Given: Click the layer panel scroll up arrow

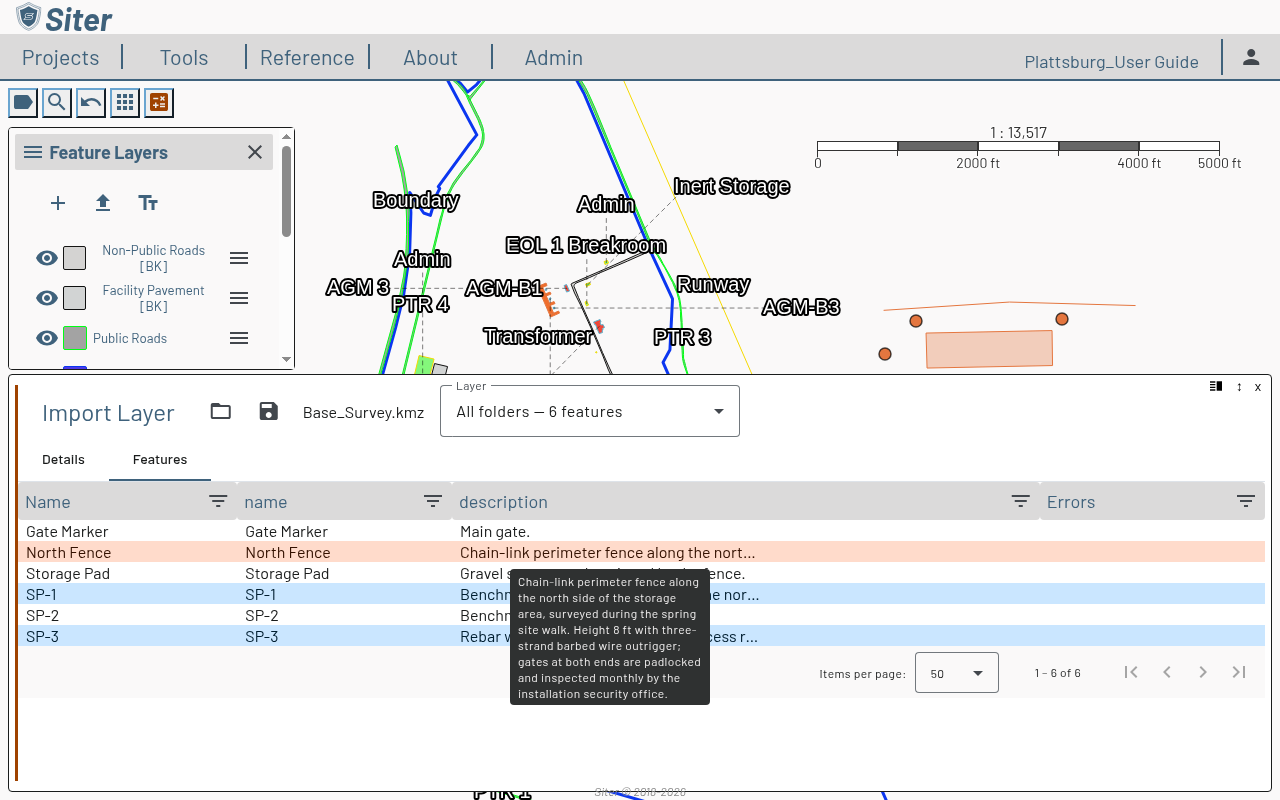Looking at the screenshot, I should click(x=287, y=136).
